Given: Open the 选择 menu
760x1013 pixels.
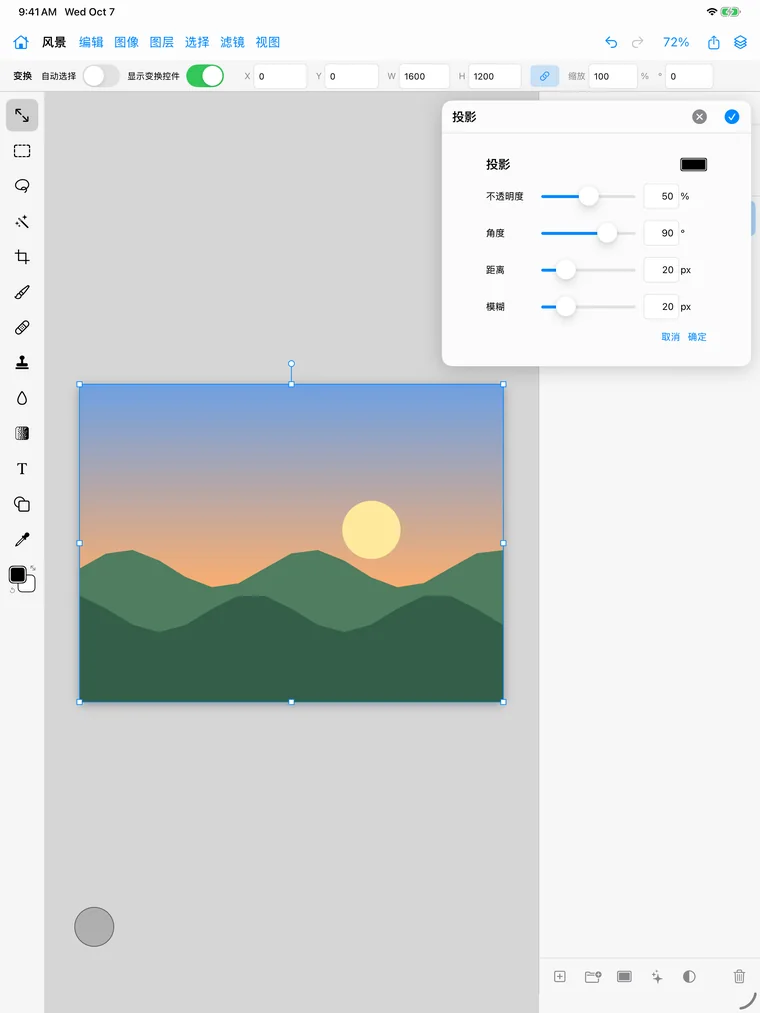Looking at the screenshot, I should click(x=197, y=43).
